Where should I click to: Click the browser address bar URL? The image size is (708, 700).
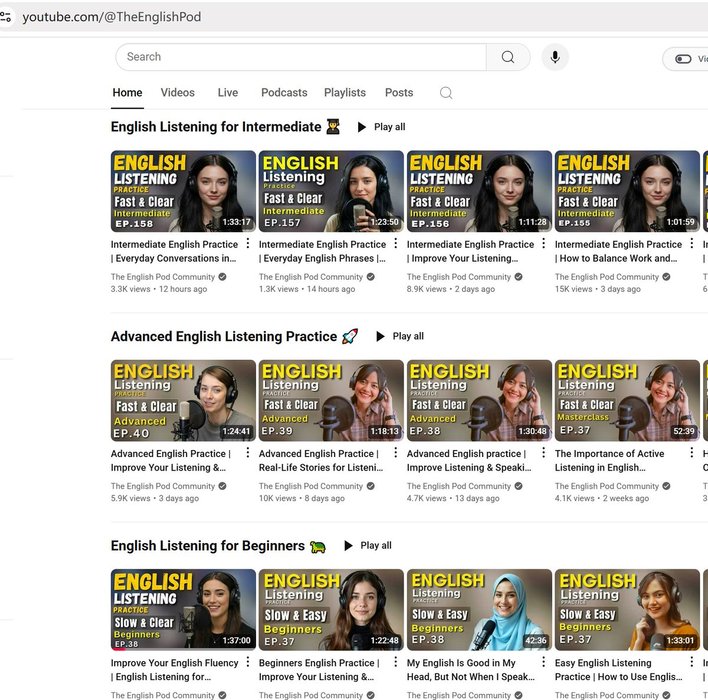(x=112, y=17)
